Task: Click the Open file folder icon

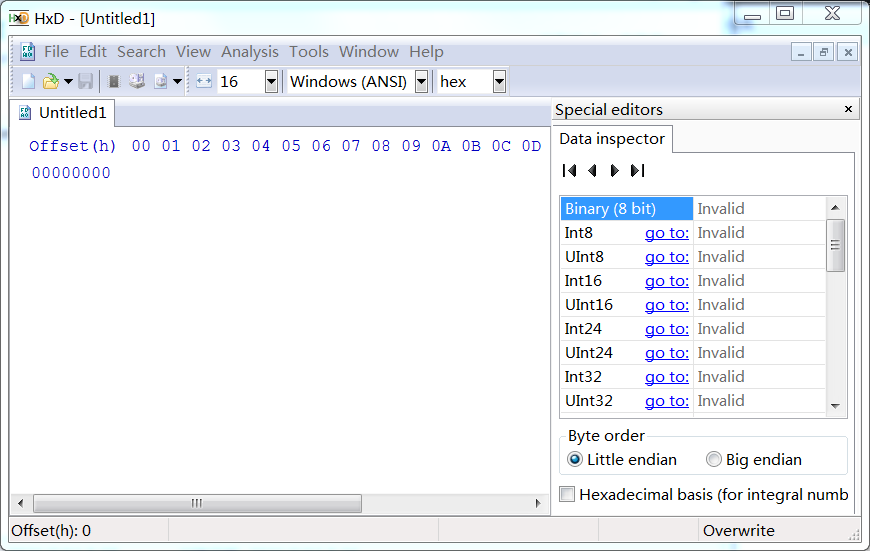Action: click(50, 82)
